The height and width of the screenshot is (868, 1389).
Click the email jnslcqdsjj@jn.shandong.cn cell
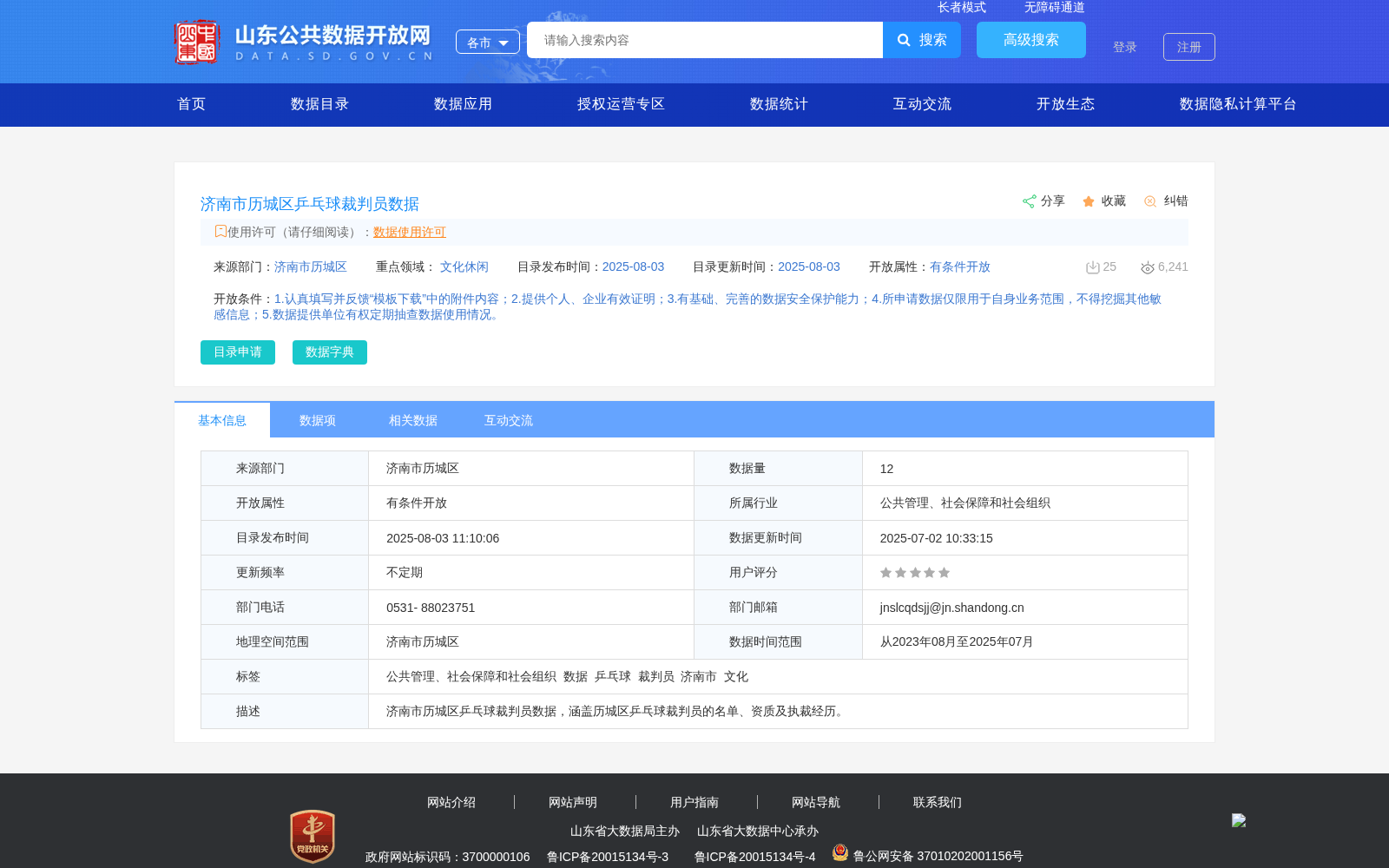[1024, 608]
